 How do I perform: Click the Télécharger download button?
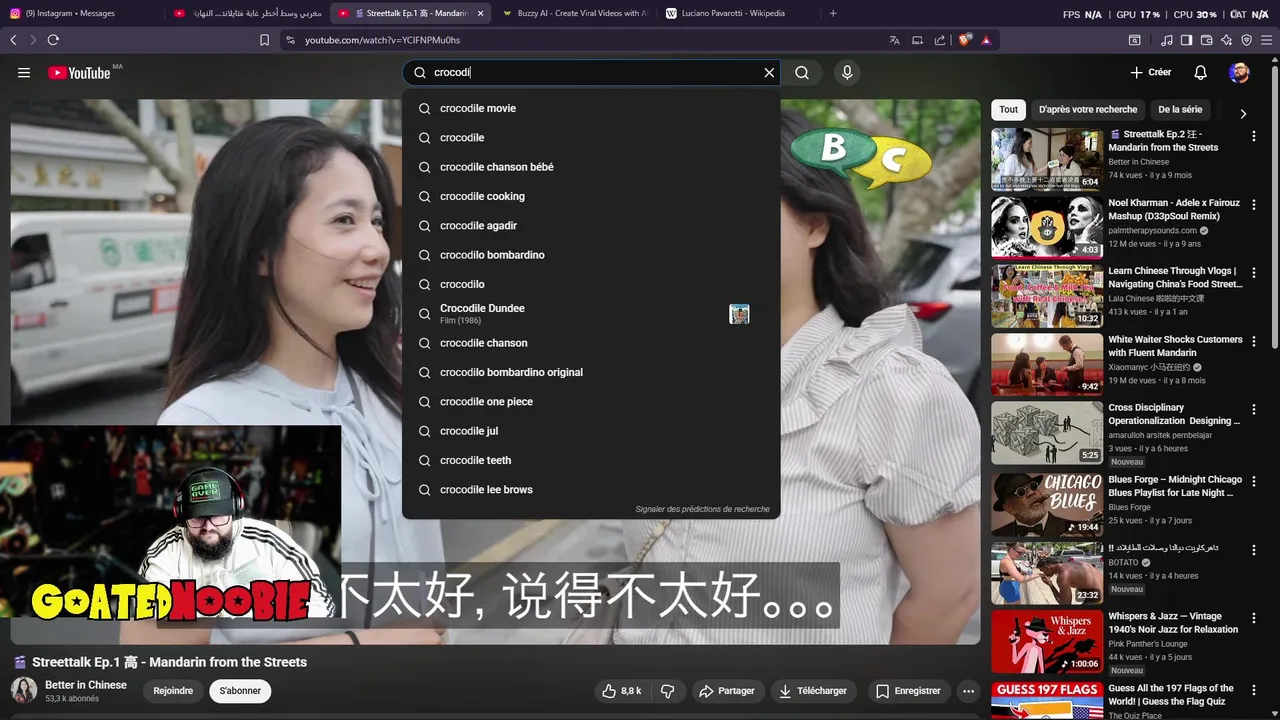[x=813, y=691]
